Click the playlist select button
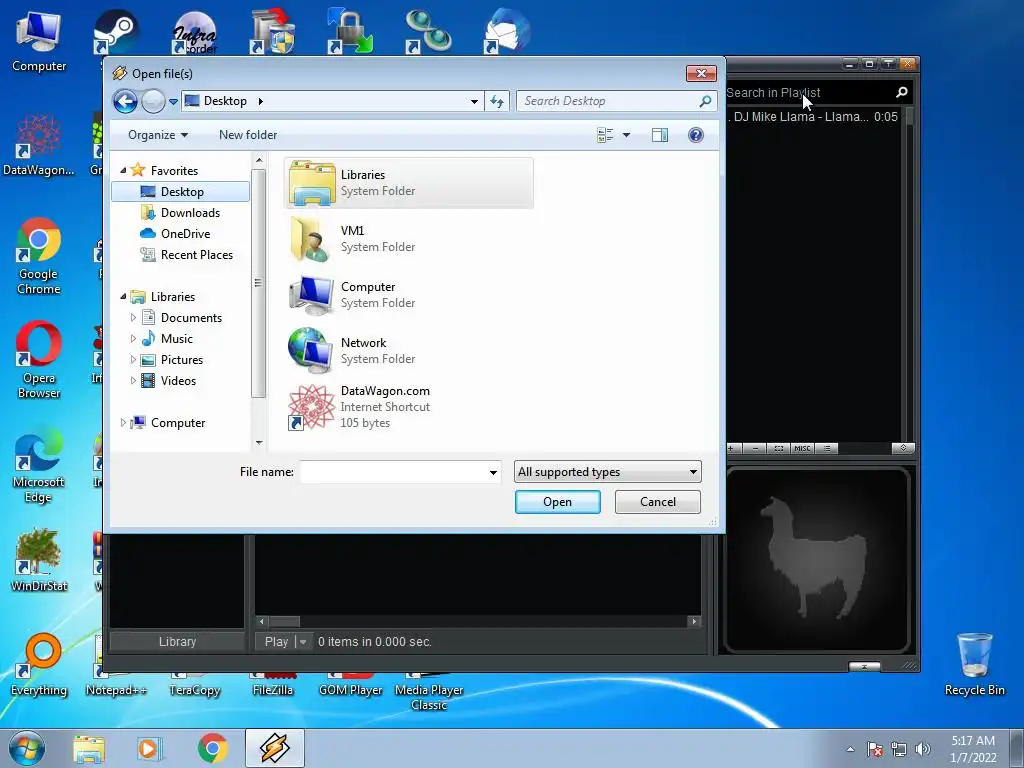Viewport: 1024px width, 768px height. click(778, 449)
